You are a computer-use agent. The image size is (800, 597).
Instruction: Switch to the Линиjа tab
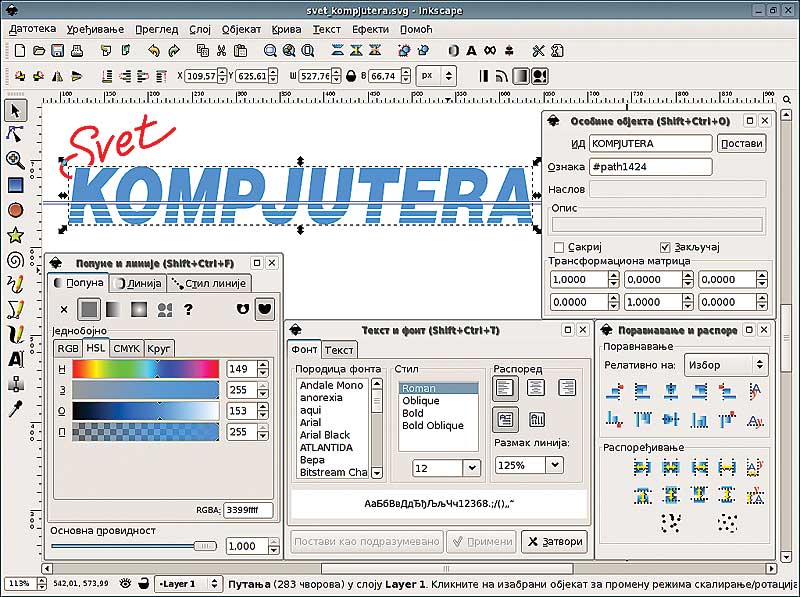pos(139,284)
